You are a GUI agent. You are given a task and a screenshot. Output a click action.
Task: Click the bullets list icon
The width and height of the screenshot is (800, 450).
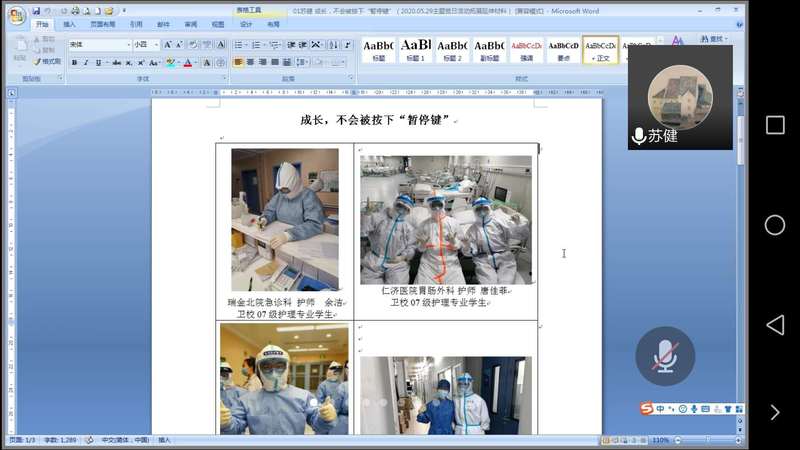[x=238, y=45]
